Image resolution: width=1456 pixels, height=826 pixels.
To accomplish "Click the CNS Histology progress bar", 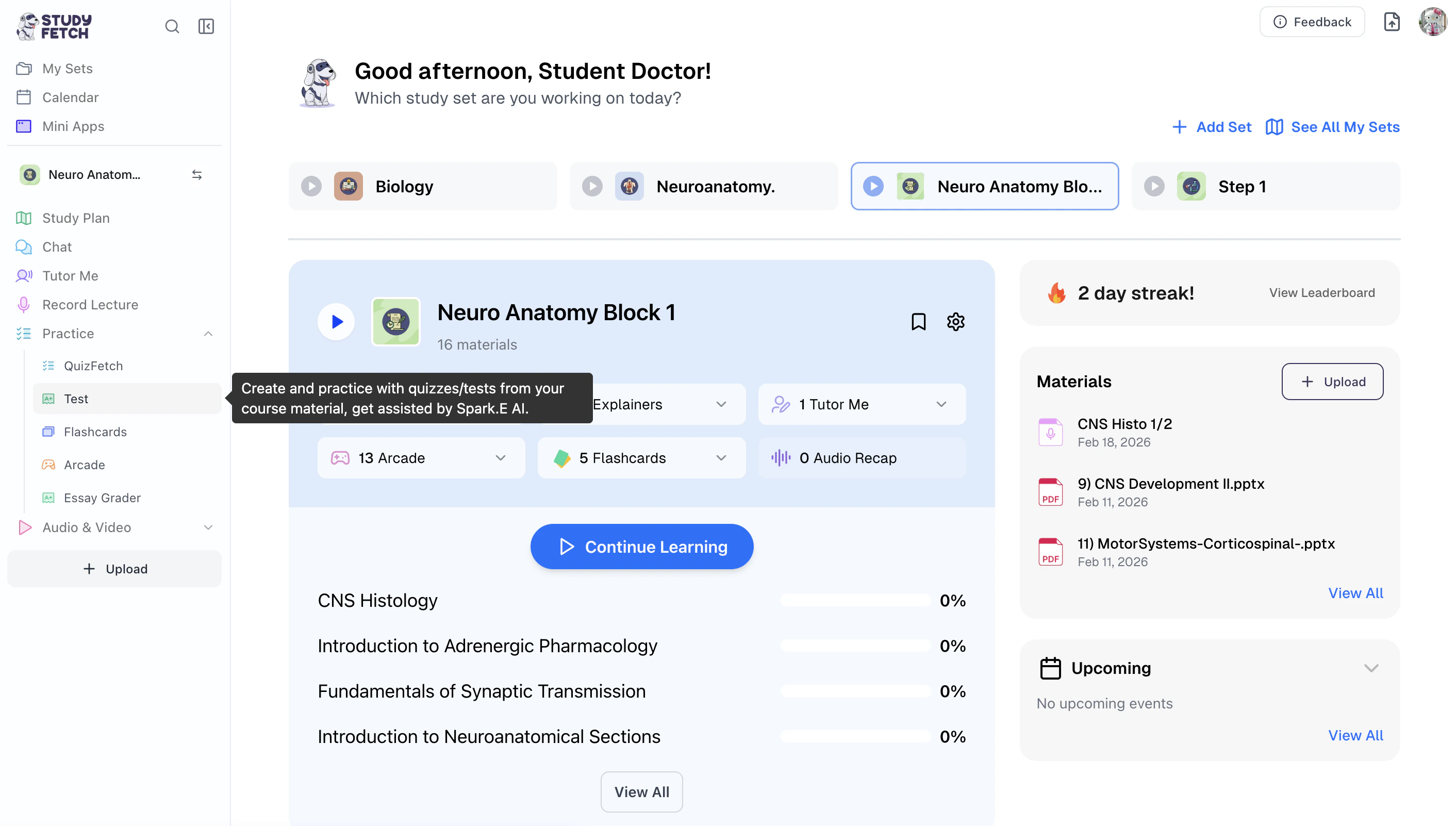I will pyautogui.click(x=855, y=600).
